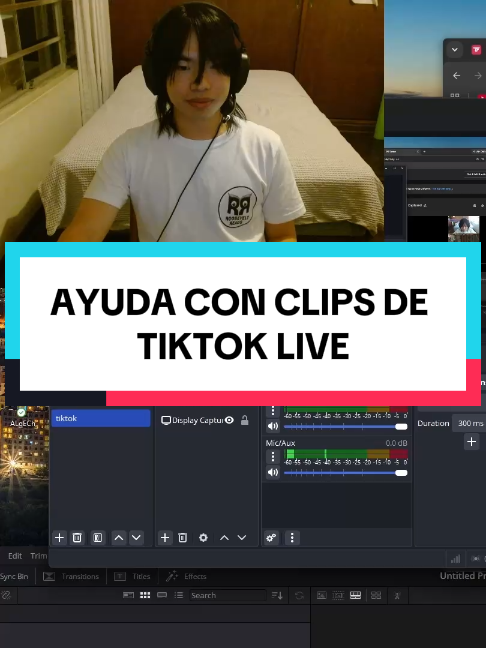This screenshot has height=648, width=486.
Task: Move the selected source up with the arrow
Action: coord(224,538)
